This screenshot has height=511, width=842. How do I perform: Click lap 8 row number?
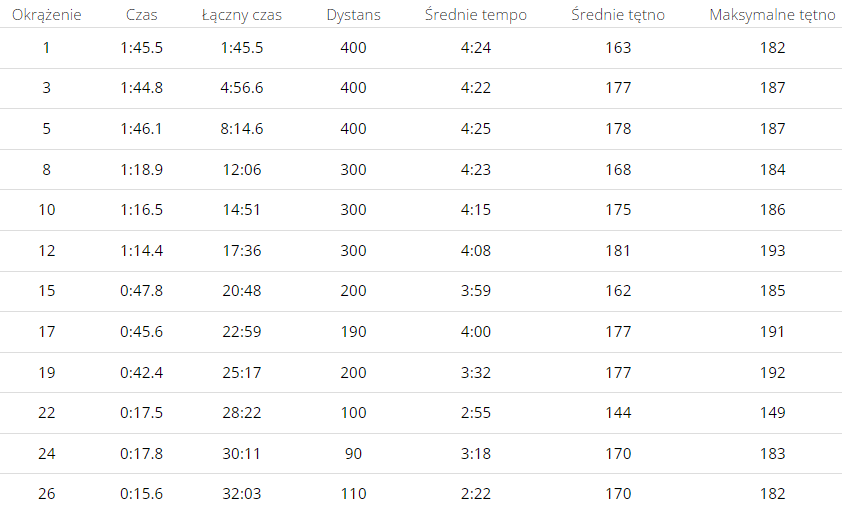[47, 170]
